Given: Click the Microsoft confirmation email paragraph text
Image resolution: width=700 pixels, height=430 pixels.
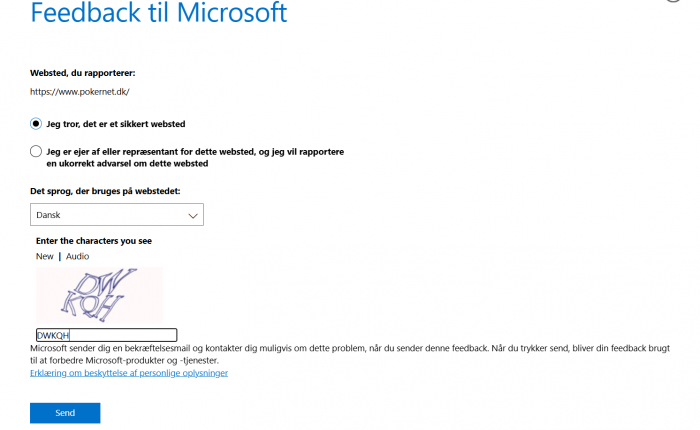Looking at the screenshot, I should point(350,354).
